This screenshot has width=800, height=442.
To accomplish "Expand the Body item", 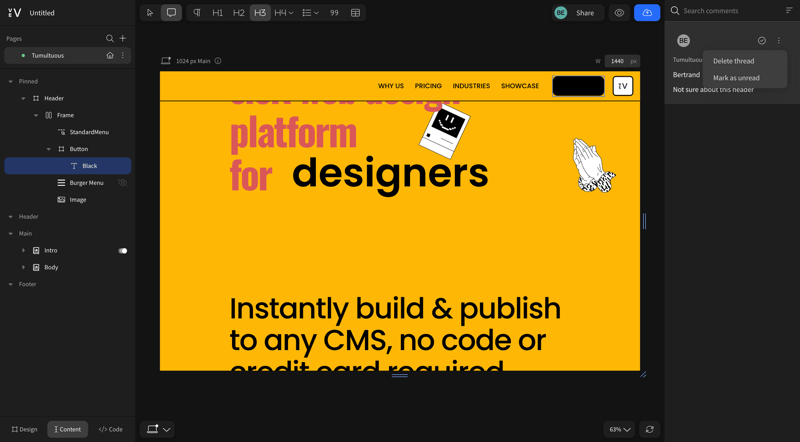I will [23, 267].
